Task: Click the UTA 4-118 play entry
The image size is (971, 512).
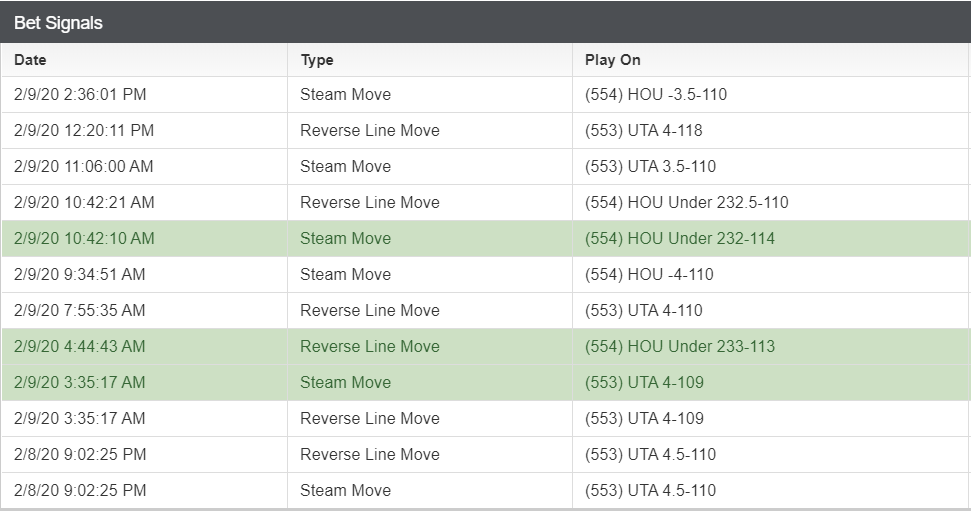Action: pyautogui.click(x=643, y=131)
